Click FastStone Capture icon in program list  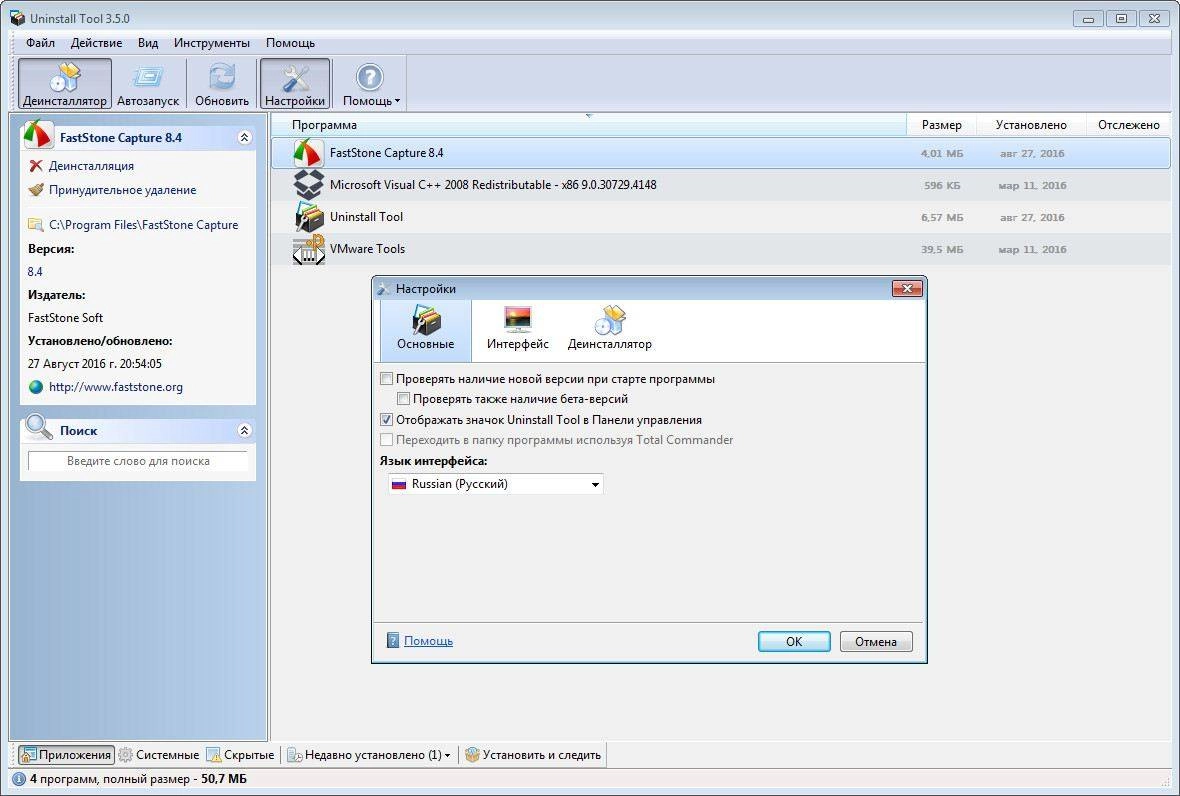pyautogui.click(x=309, y=153)
